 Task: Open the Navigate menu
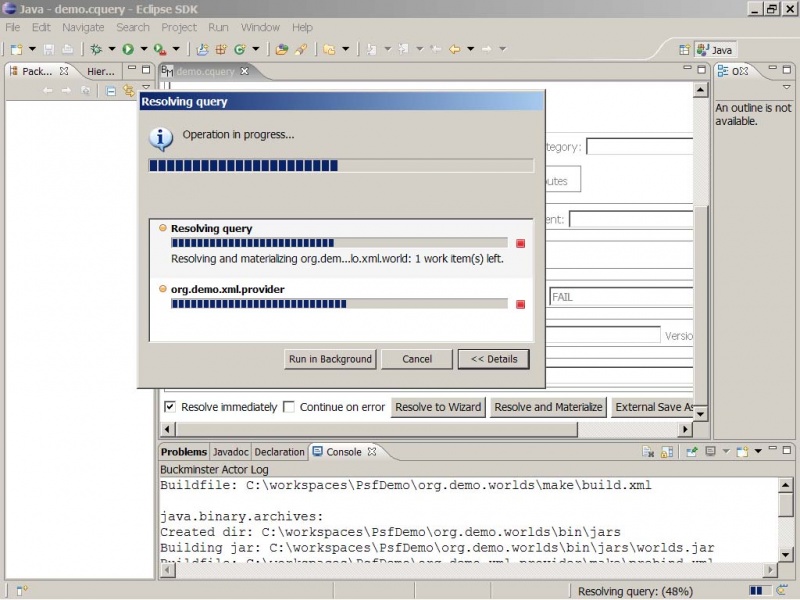[83, 27]
